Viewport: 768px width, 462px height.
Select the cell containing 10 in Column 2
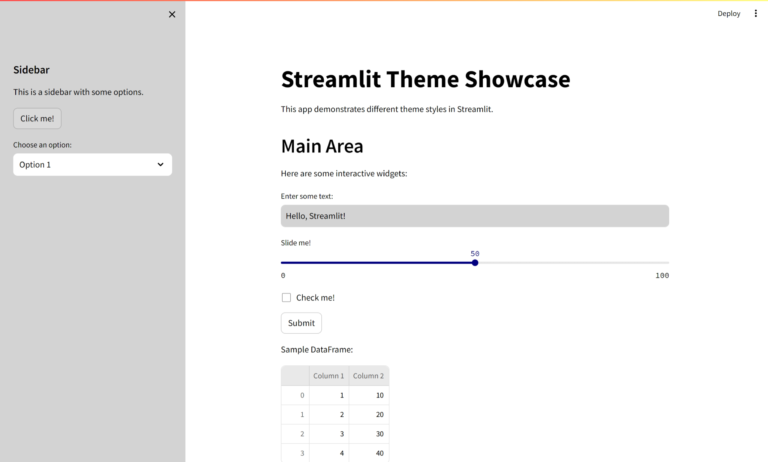(368, 396)
